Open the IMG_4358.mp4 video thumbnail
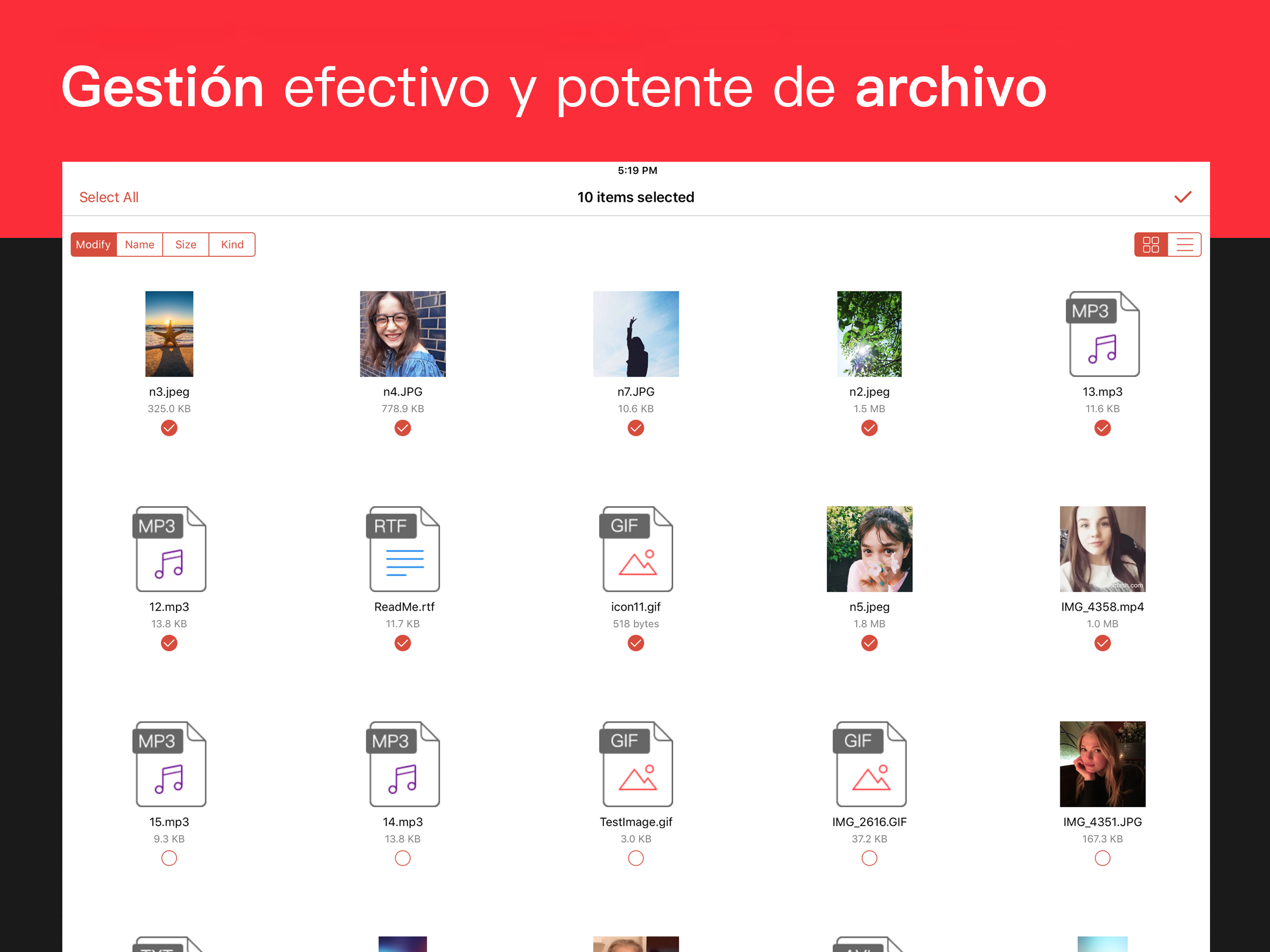Viewport: 1270px width, 952px height. click(x=1103, y=549)
